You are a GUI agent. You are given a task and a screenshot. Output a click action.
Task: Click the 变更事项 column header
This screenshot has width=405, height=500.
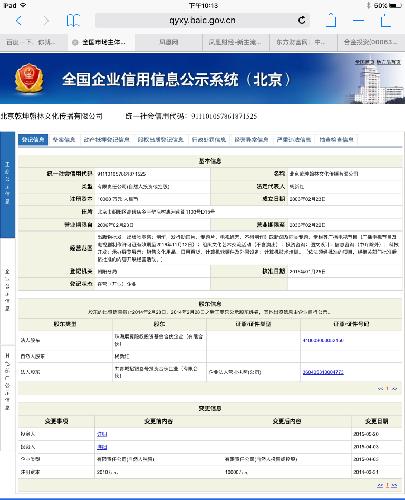[56, 421]
